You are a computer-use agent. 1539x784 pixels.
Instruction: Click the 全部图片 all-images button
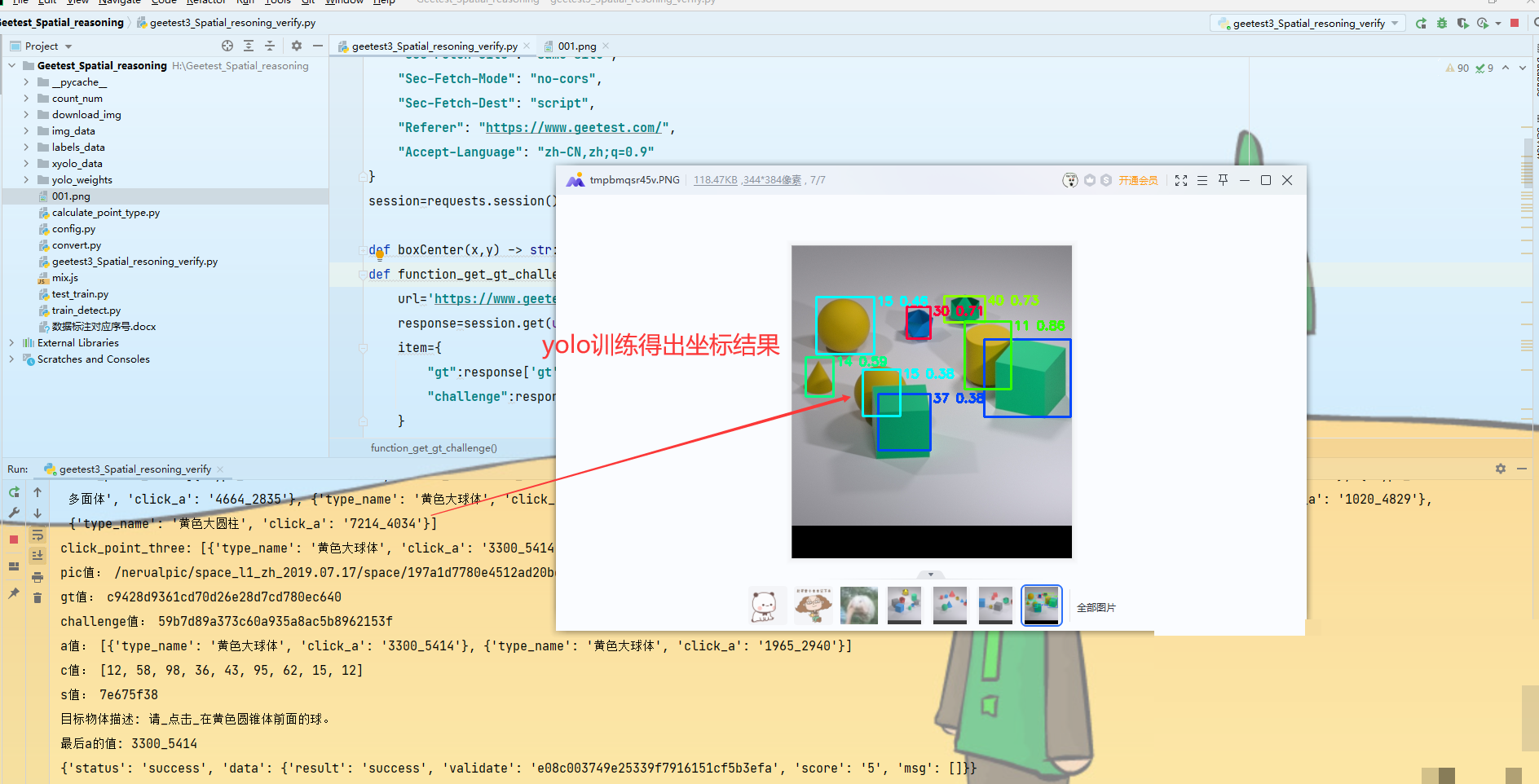point(1096,608)
